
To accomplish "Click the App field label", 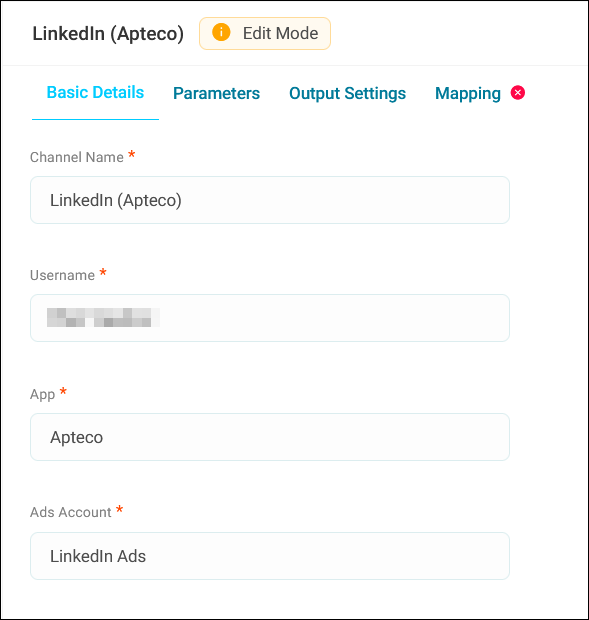I will (42, 395).
